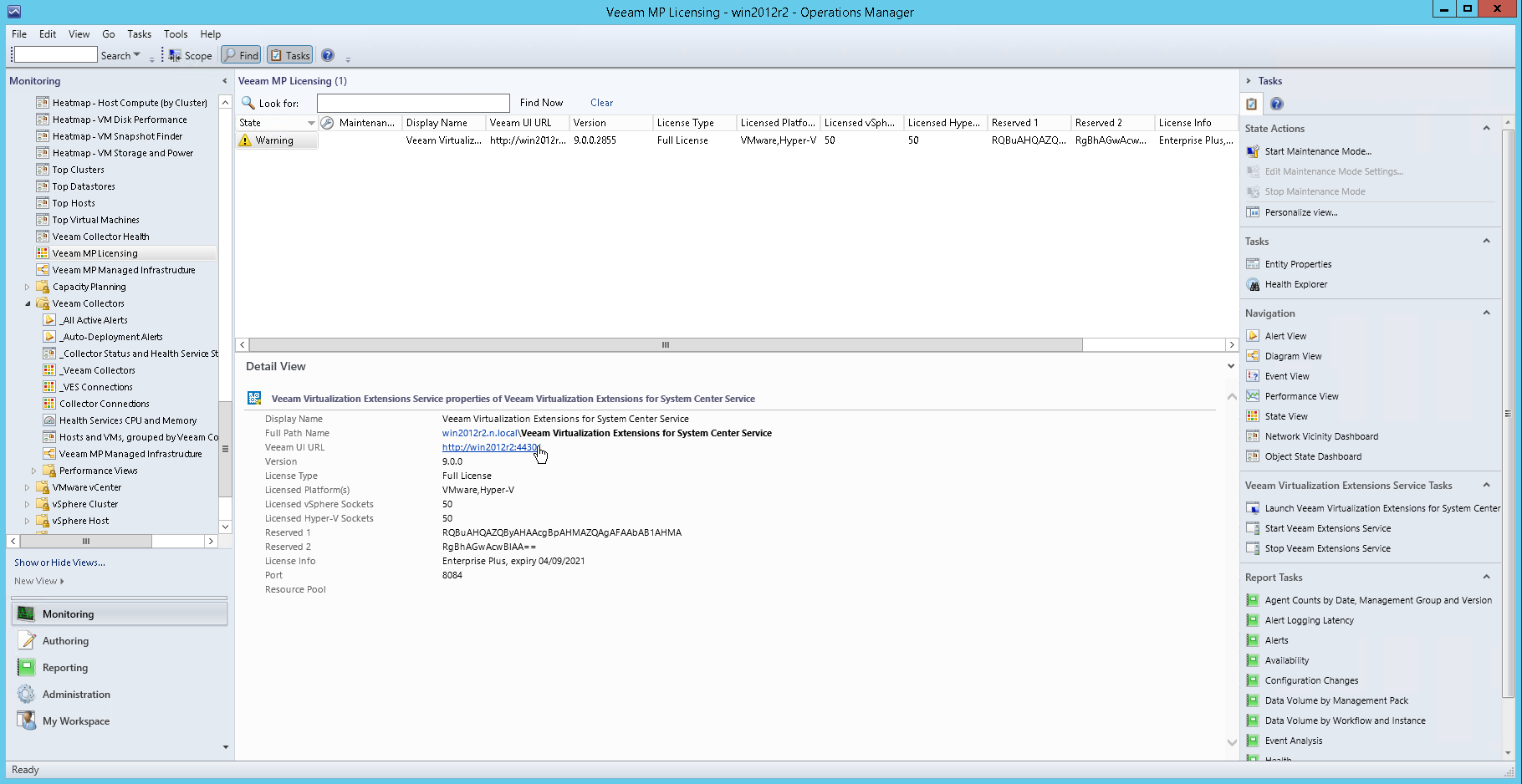
Task: Click Stop Veeam Extensions Service task
Action: click(1328, 548)
